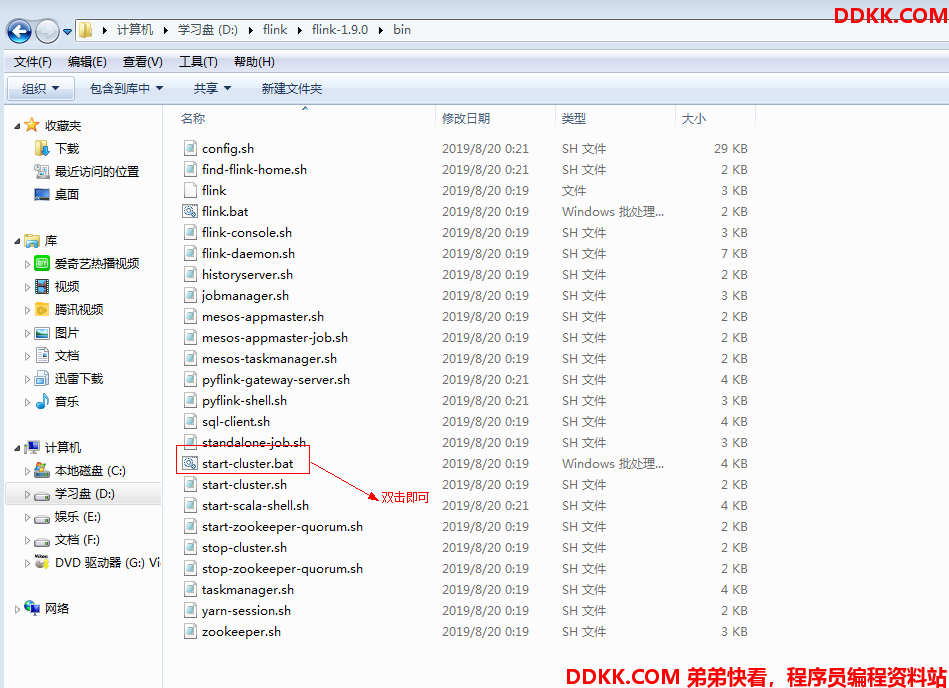Screen dimensions: 949x688
Task: Click the Forward navigation arrow button
Action: click(47, 30)
